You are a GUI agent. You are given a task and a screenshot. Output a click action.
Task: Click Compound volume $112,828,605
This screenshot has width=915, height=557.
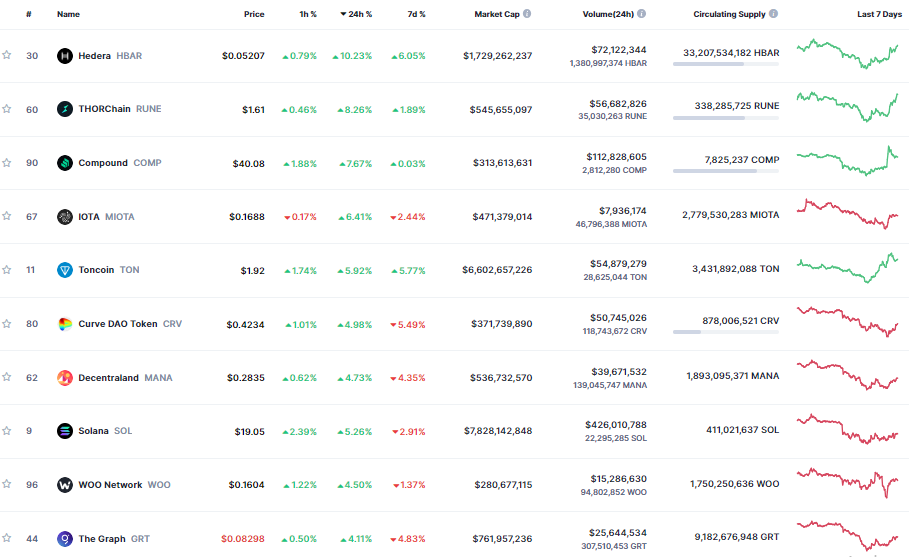(x=616, y=157)
